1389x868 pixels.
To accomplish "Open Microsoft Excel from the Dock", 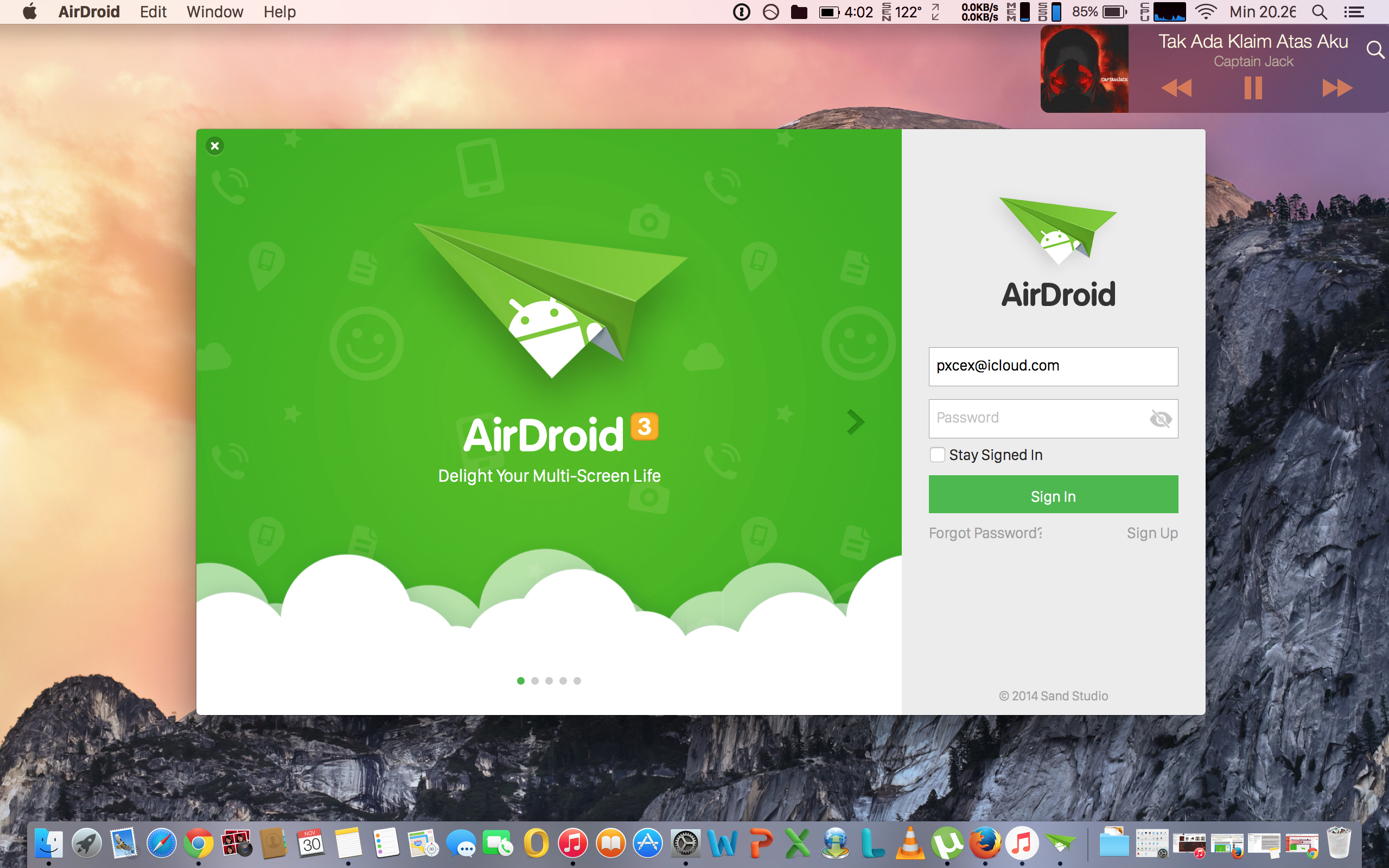I will (798, 844).
